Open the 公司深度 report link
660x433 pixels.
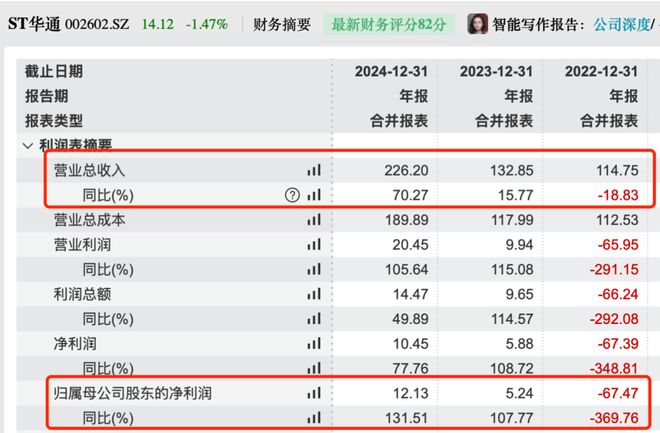[x=622, y=24]
